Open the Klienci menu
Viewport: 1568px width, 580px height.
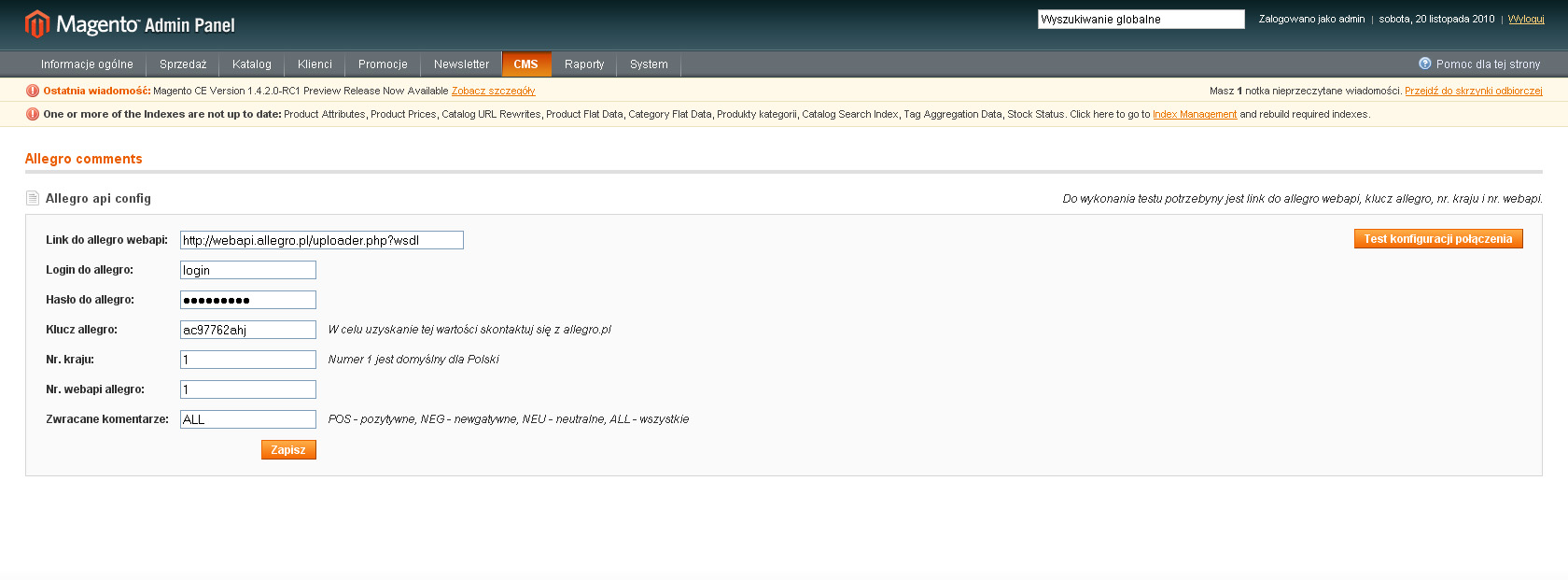pyautogui.click(x=315, y=64)
